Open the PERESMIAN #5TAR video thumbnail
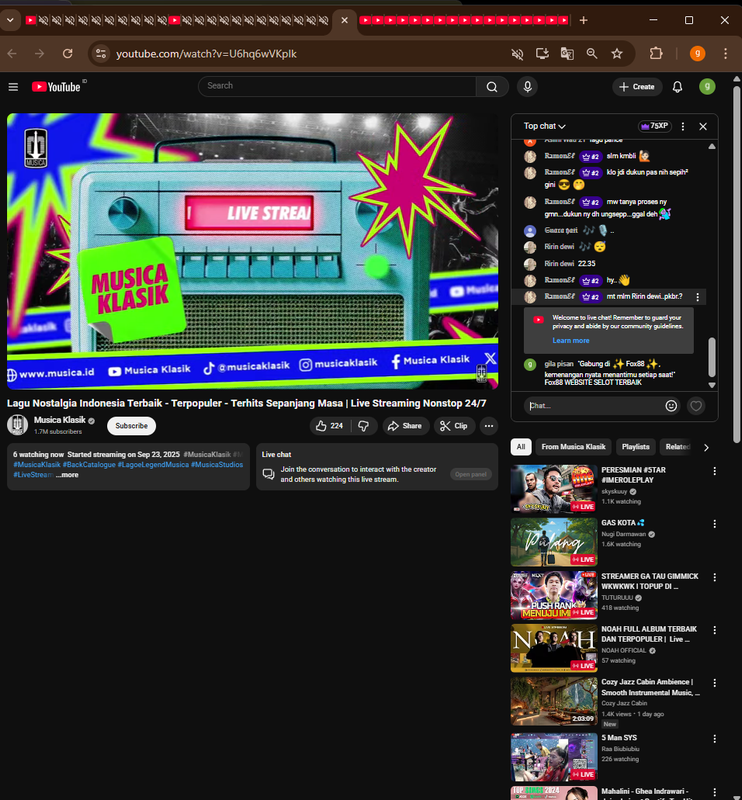The height and width of the screenshot is (800, 742). pos(554,489)
